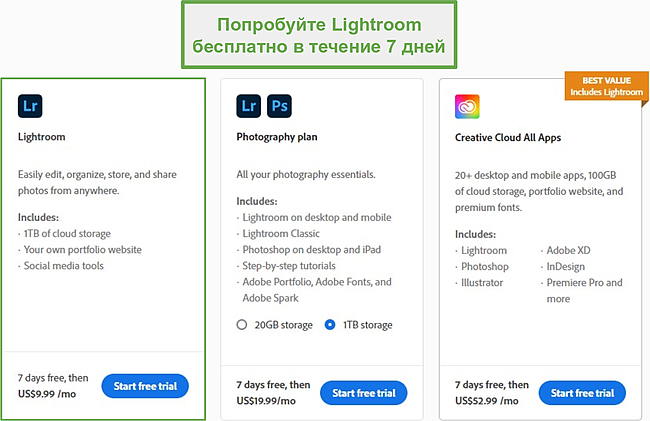Click the US$52.99 /mo price text
This screenshot has width=650, height=421.
tap(487, 401)
